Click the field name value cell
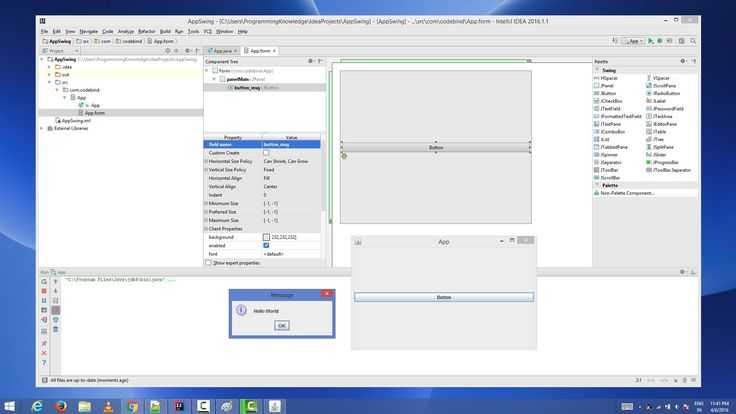736x414 pixels. [x=291, y=145]
